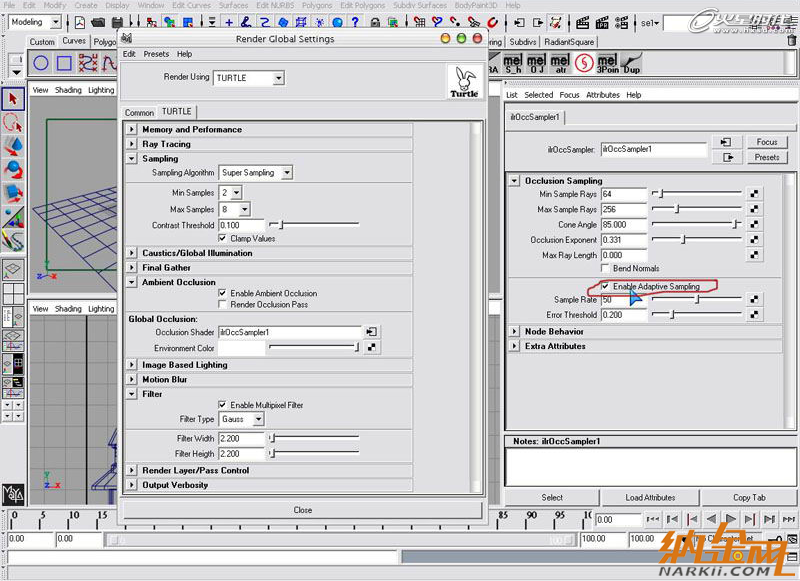Image resolution: width=800 pixels, height=581 pixels.
Task: Uncheck Enable Ambient Occlusion
Action: pyautogui.click(x=222, y=293)
